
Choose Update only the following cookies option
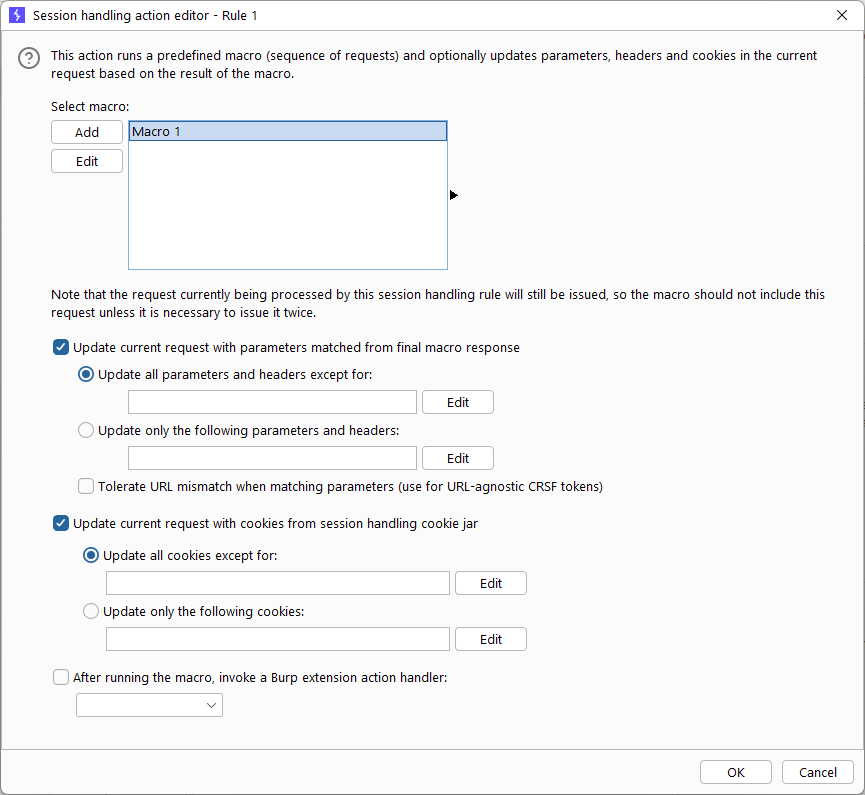click(90, 611)
